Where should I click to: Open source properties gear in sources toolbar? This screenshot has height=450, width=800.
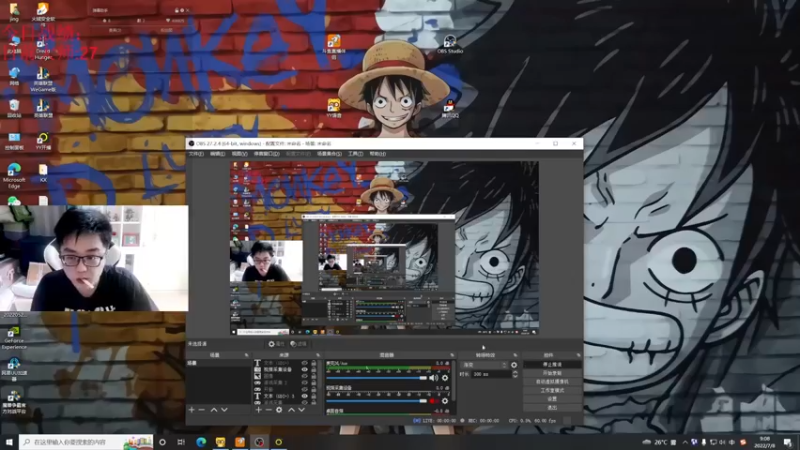[279, 410]
